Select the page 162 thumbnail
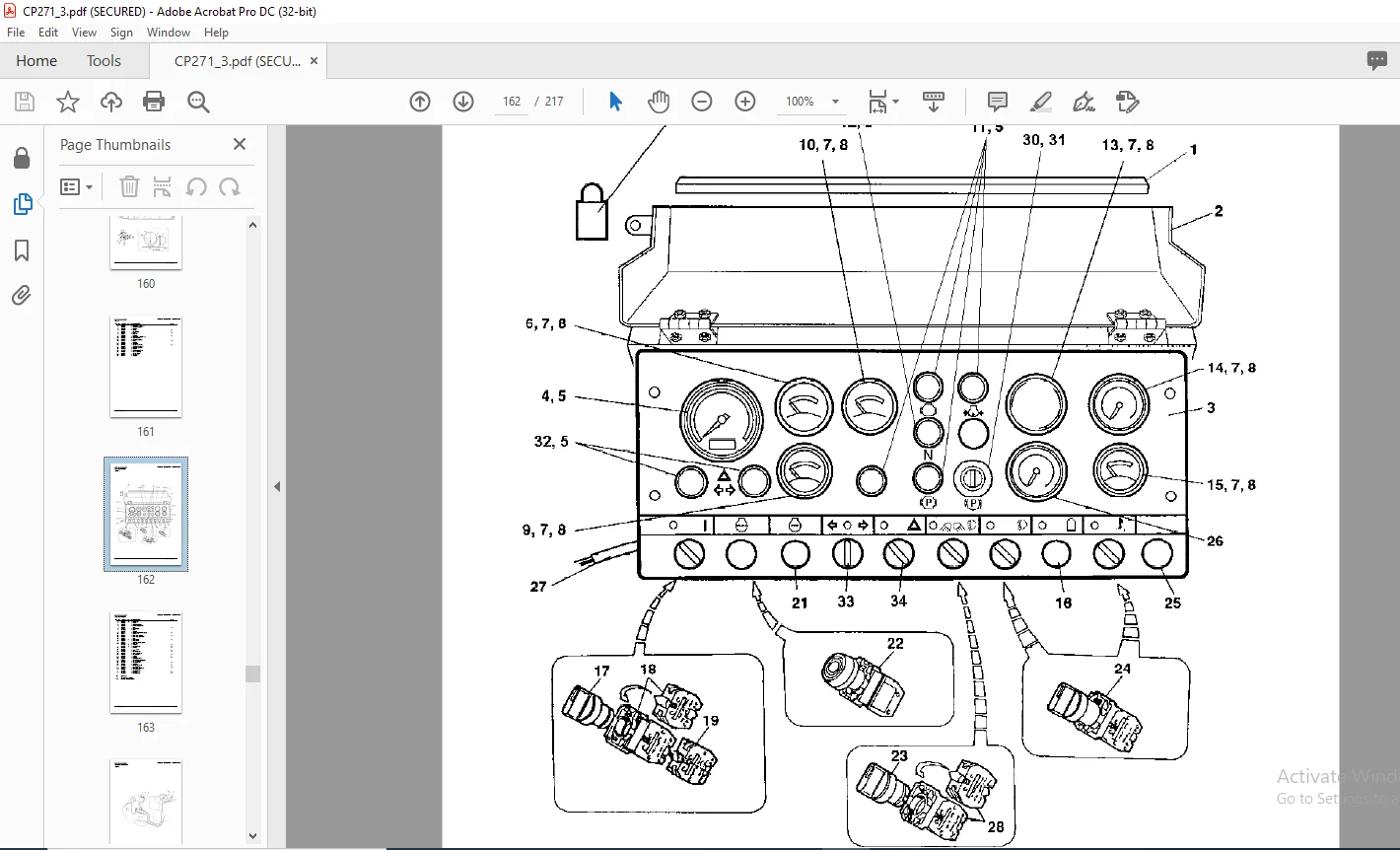 click(146, 515)
